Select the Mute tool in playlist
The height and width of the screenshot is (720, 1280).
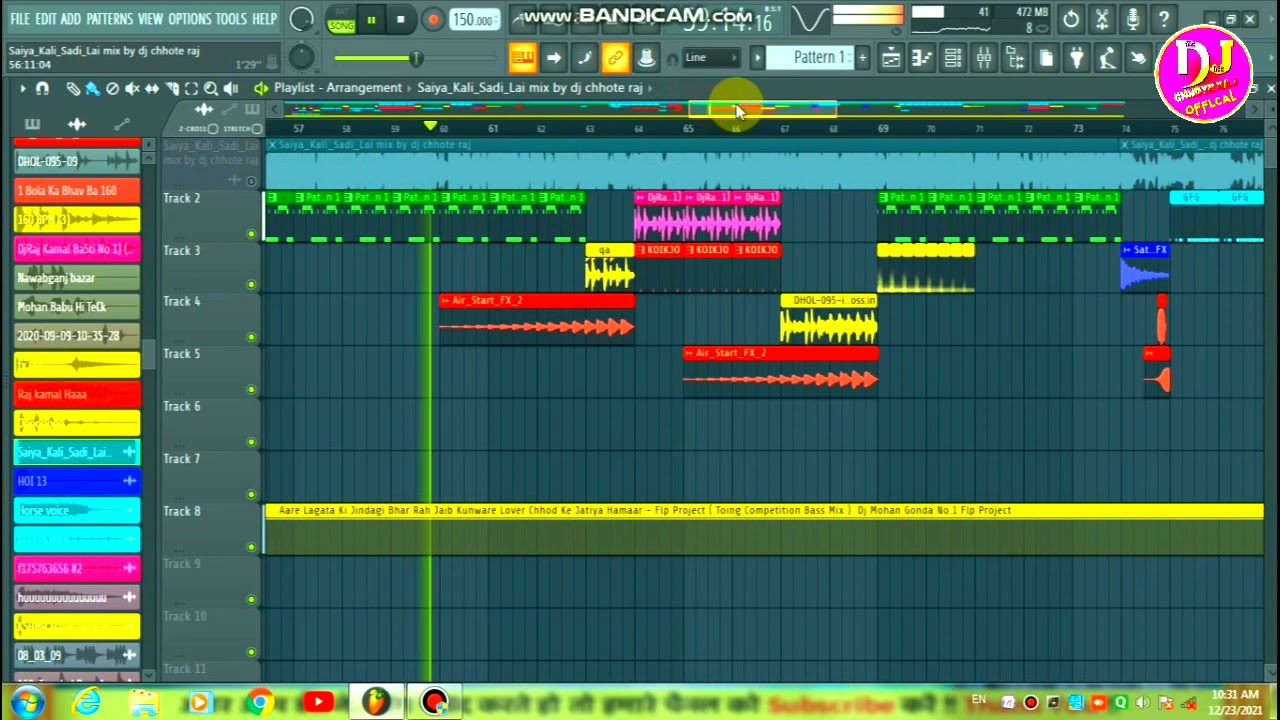tap(131, 88)
